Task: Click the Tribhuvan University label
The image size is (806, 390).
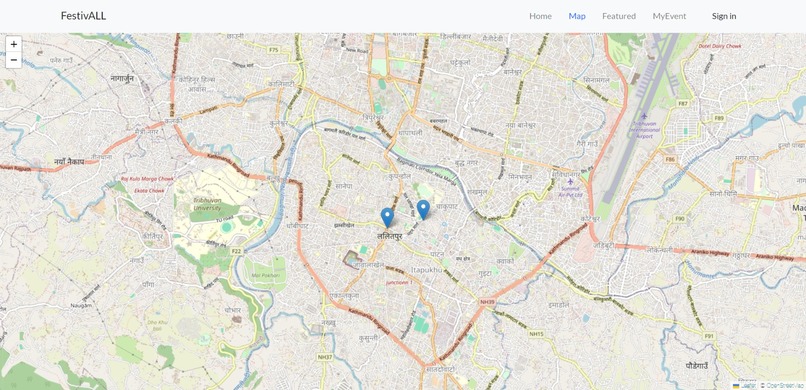Action: pyautogui.click(x=208, y=205)
